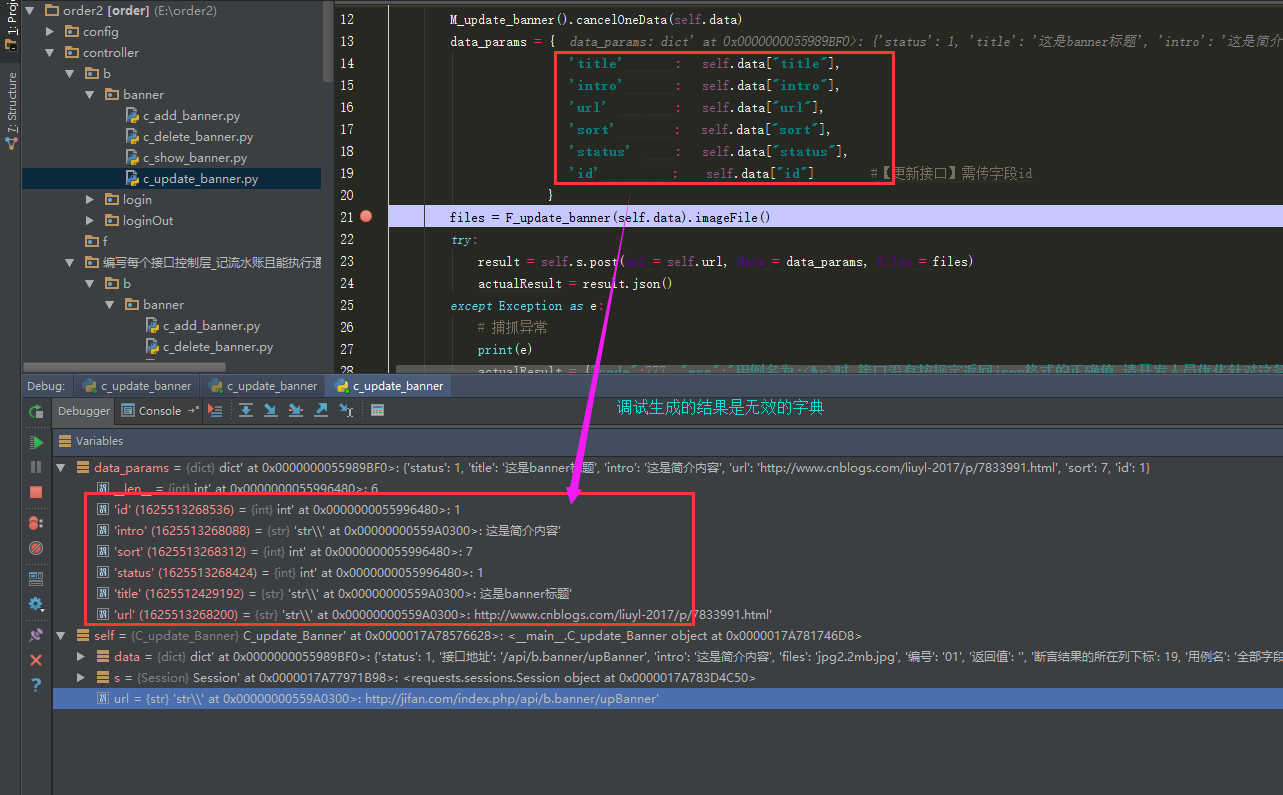Click Run to Cursor icon
Image resolution: width=1283 pixels, height=795 pixels.
click(x=346, y=410)
